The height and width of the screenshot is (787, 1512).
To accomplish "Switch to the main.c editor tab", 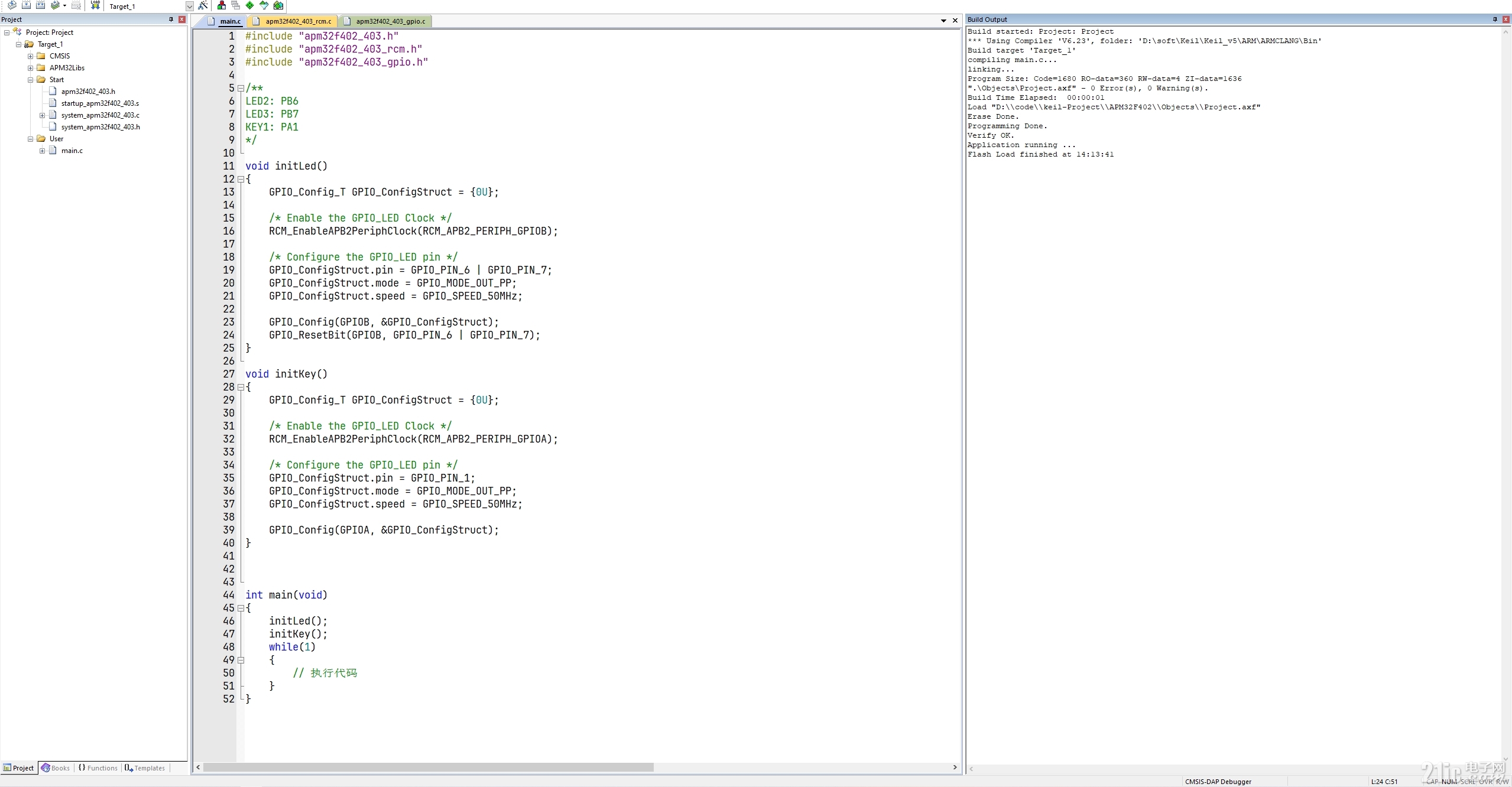I will (225, 21).
